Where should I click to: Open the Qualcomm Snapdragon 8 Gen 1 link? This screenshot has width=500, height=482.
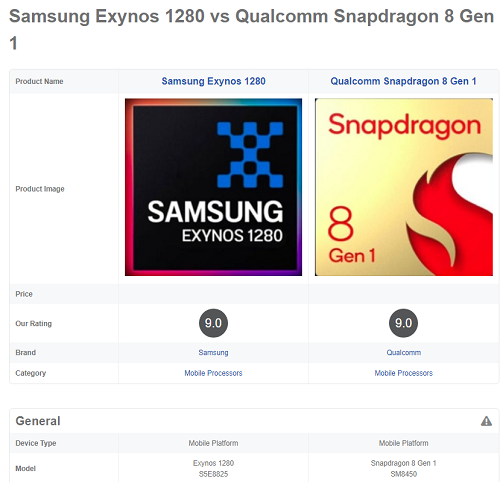[403, 81]
